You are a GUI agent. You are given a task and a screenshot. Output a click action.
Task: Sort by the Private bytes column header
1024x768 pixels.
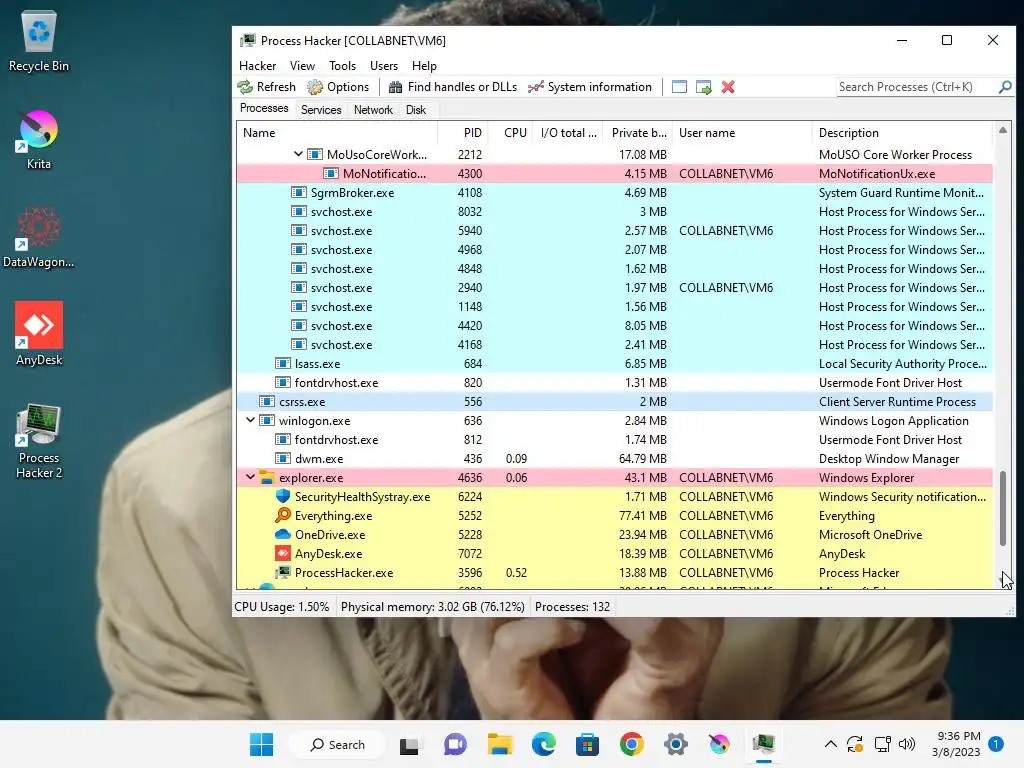pos(638,133)
